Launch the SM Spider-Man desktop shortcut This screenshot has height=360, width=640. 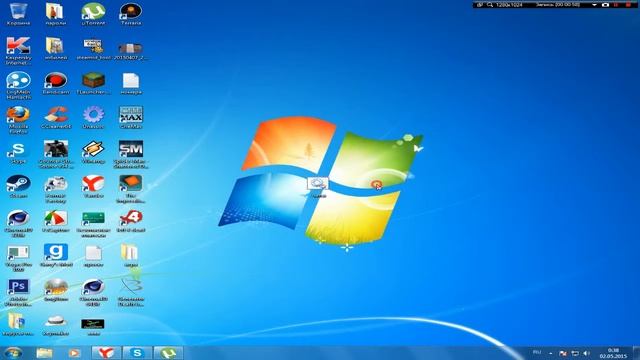131,154
